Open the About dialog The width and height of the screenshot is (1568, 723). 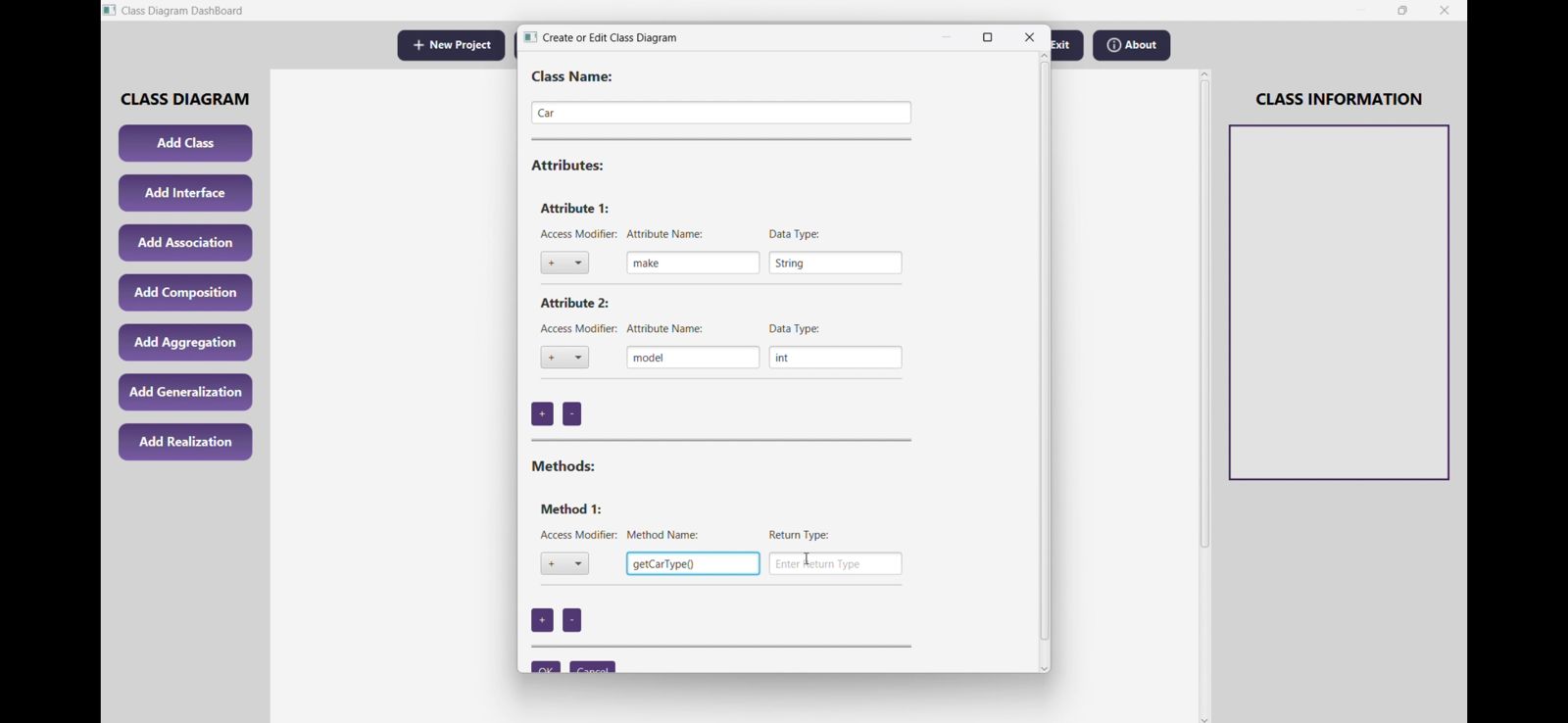pos(1131,45)
